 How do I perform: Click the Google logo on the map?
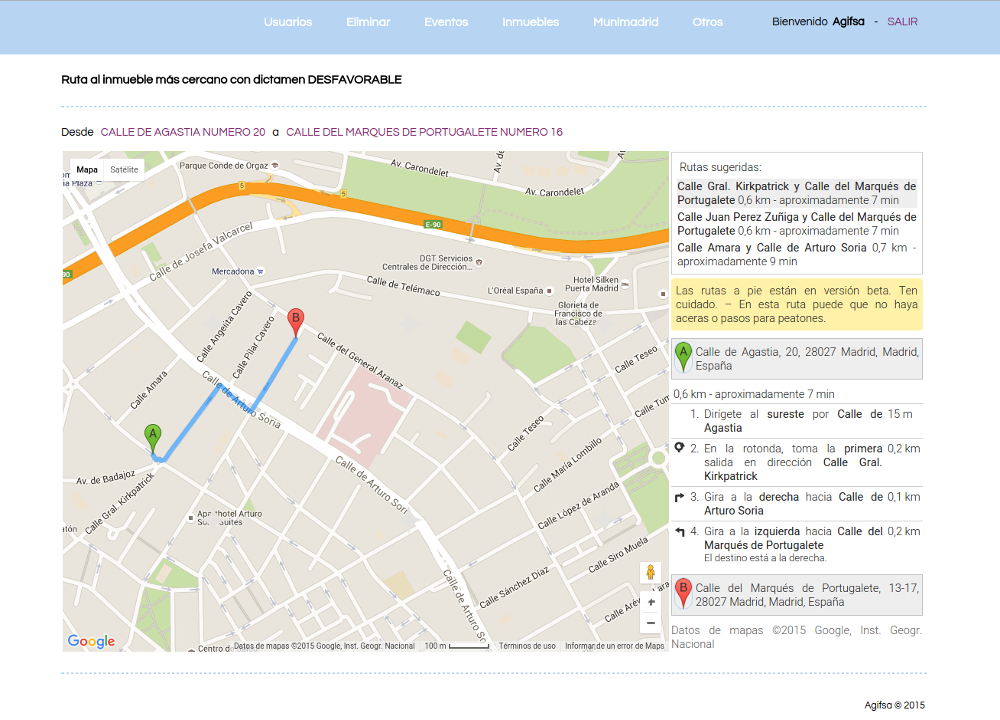point(91,641)
